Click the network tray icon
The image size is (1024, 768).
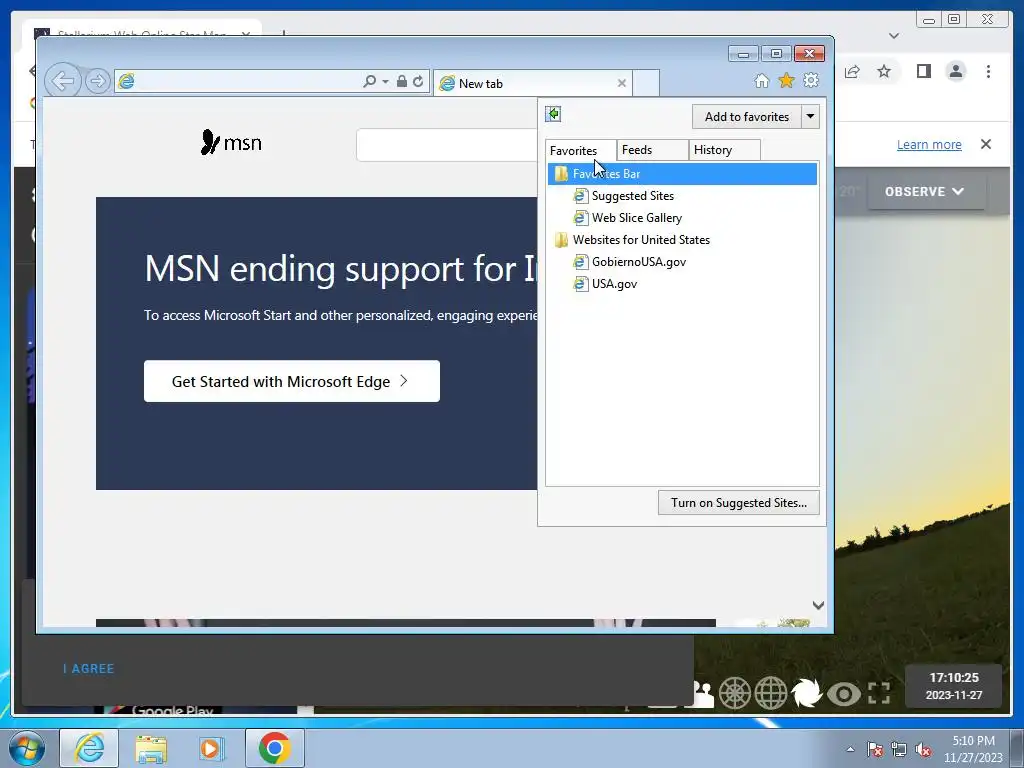pos(899,749)
